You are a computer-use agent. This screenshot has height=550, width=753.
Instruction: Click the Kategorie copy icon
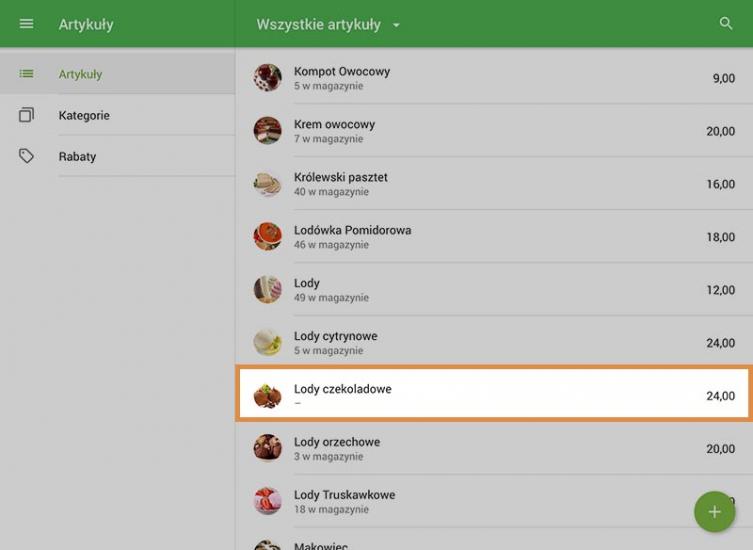[x=26, y=115]
